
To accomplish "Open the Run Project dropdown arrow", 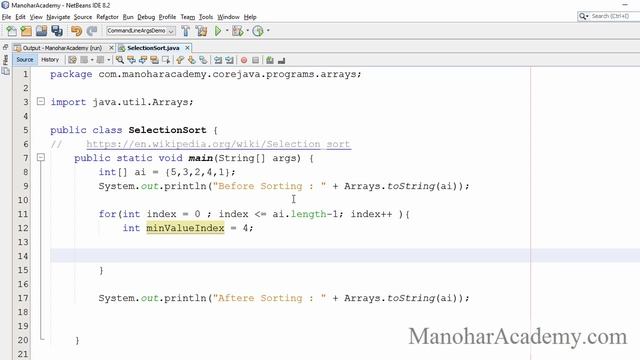I will pos(227,31).
